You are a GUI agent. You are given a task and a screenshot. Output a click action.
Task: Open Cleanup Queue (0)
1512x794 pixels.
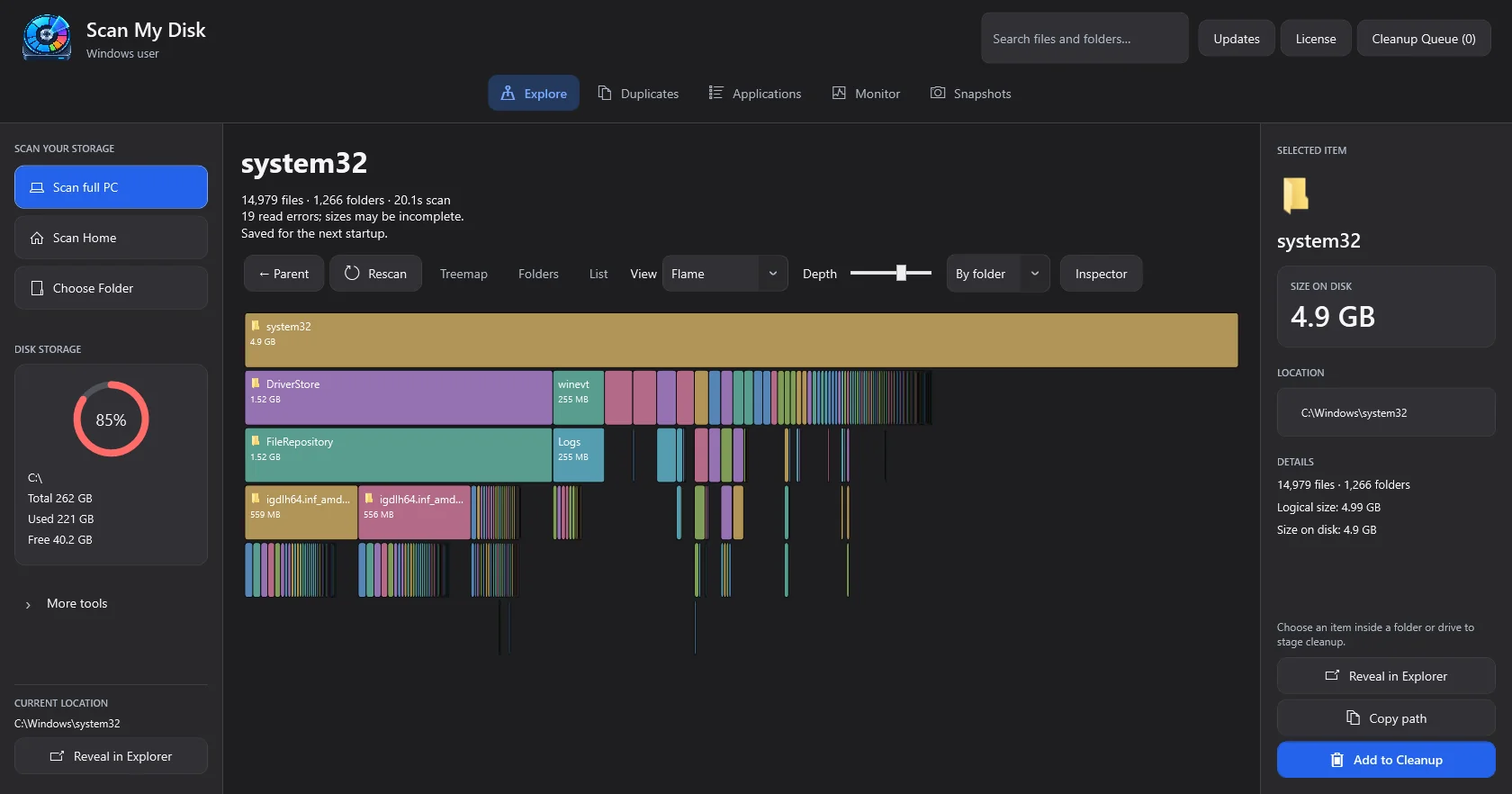[1423, 39]
